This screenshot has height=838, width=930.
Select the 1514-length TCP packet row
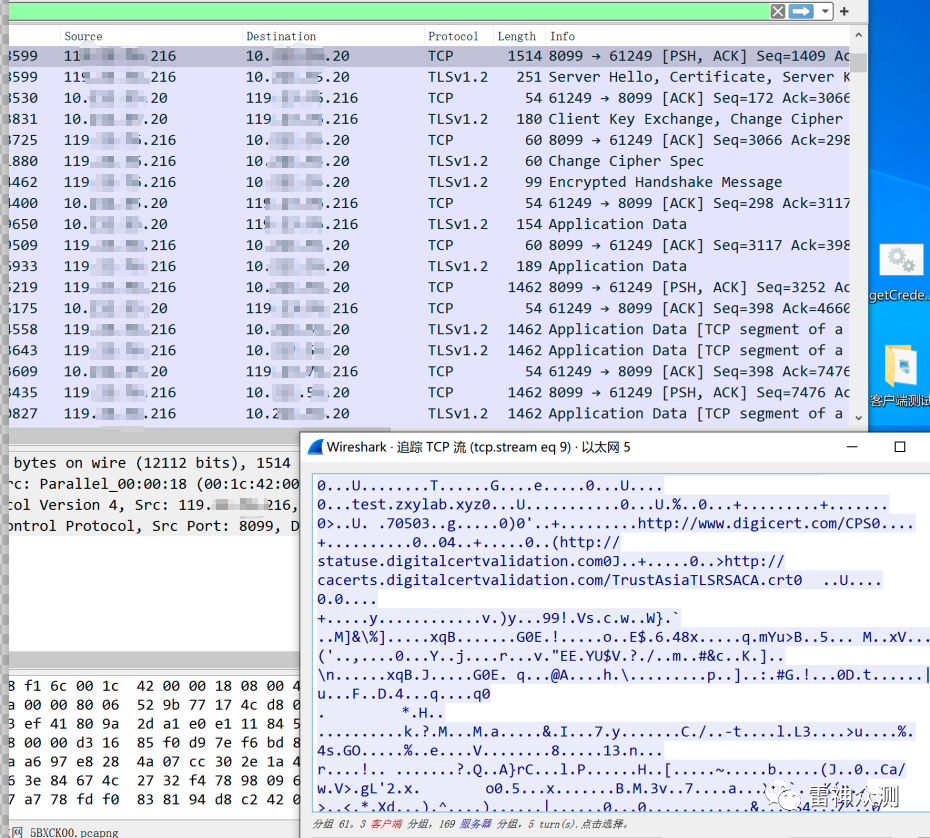[429, 56]
